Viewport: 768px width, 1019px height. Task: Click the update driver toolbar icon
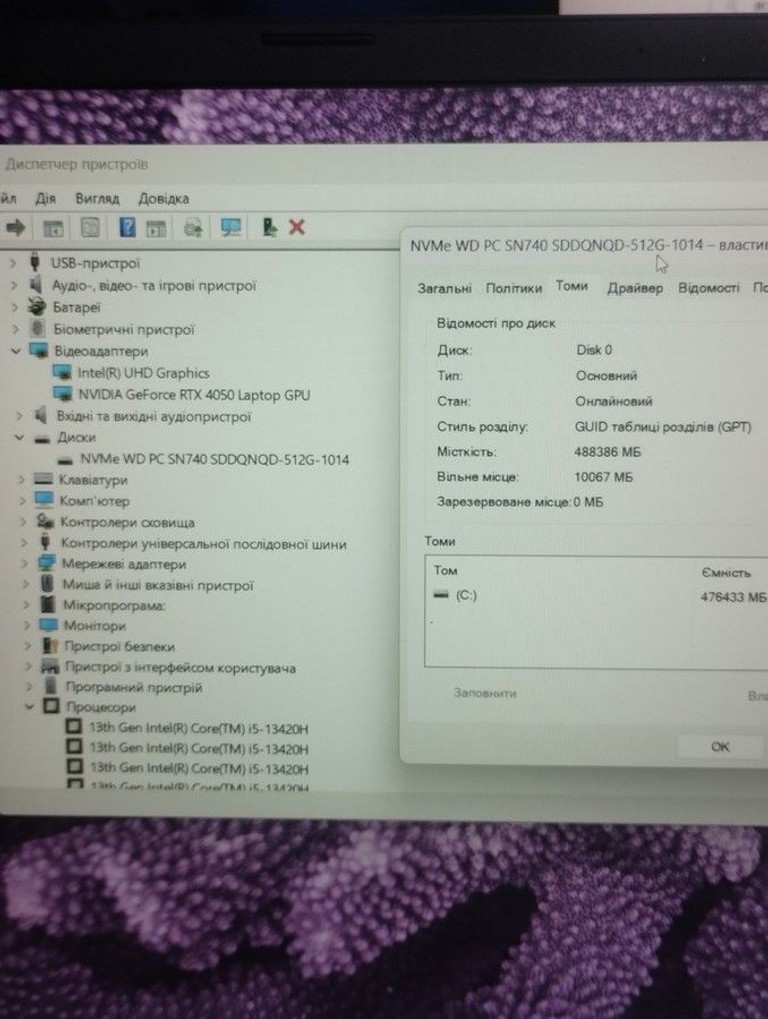270,227
